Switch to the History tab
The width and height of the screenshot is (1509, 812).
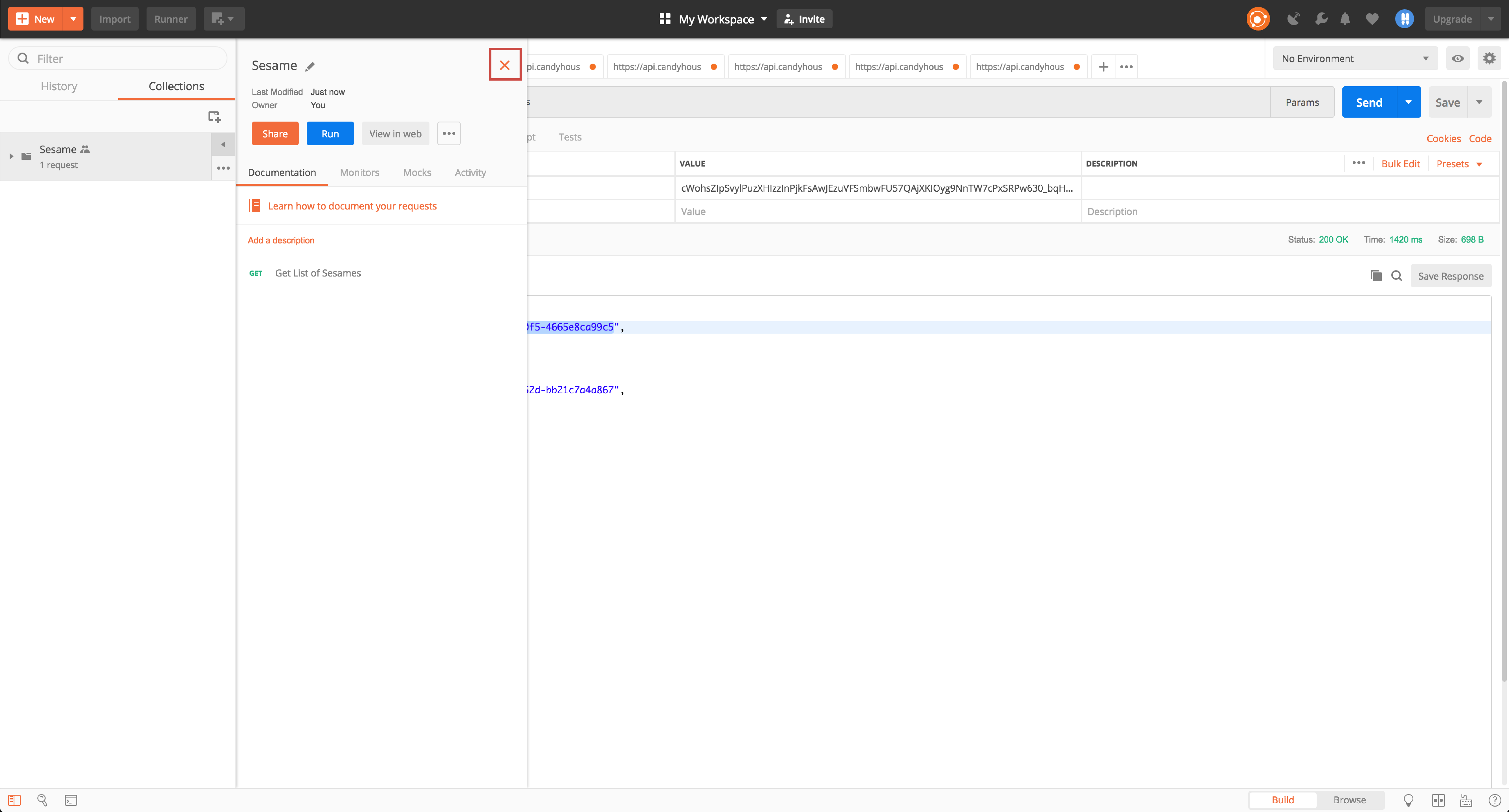pos(59,86)
